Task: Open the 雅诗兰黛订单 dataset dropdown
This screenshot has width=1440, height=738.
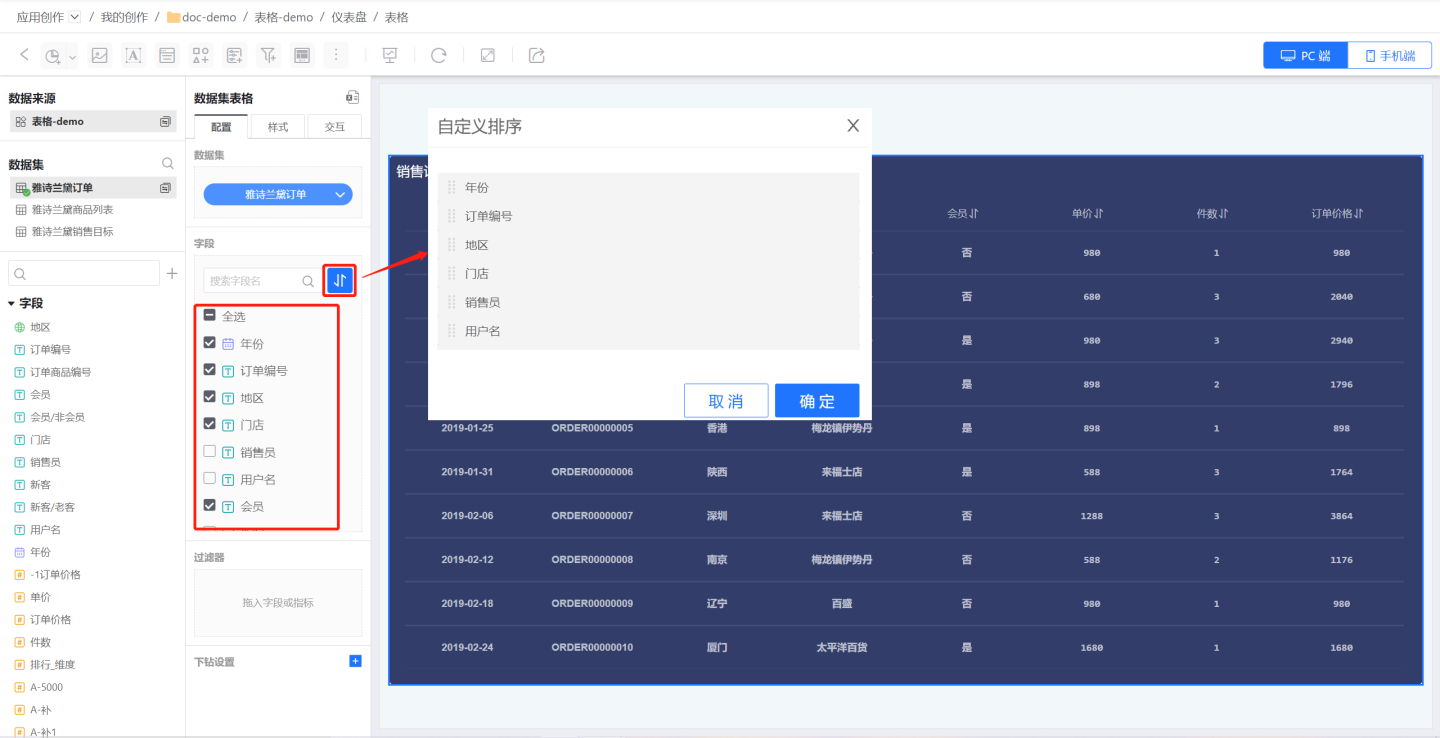Action: coord(278,194)
